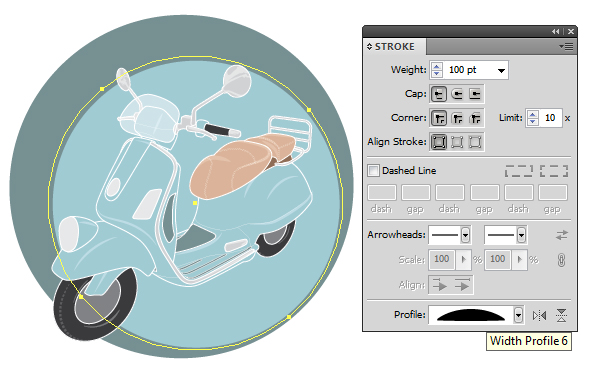Align stroke to center

coord(439,142)
